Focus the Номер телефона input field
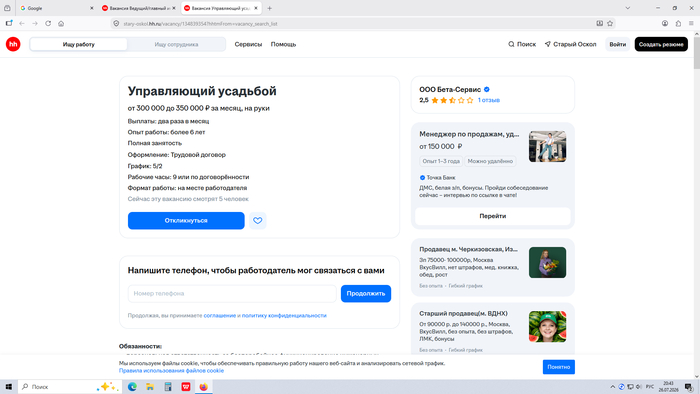Viewport: 700px width, 394px height. [232, 294]
